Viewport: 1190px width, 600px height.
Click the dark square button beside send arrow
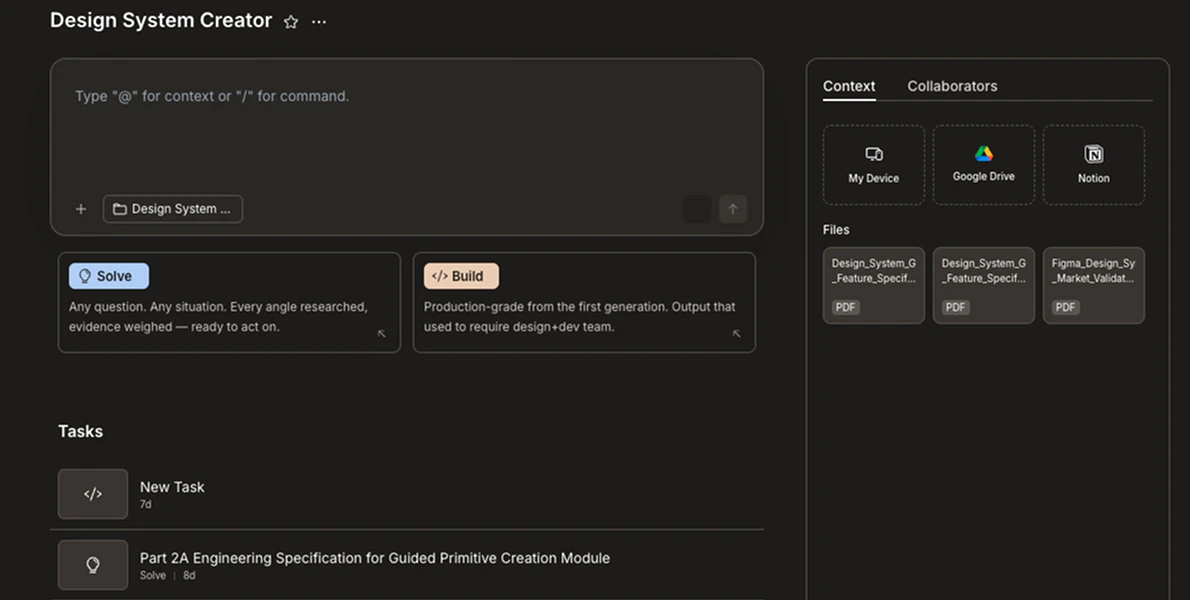point(697,209)
